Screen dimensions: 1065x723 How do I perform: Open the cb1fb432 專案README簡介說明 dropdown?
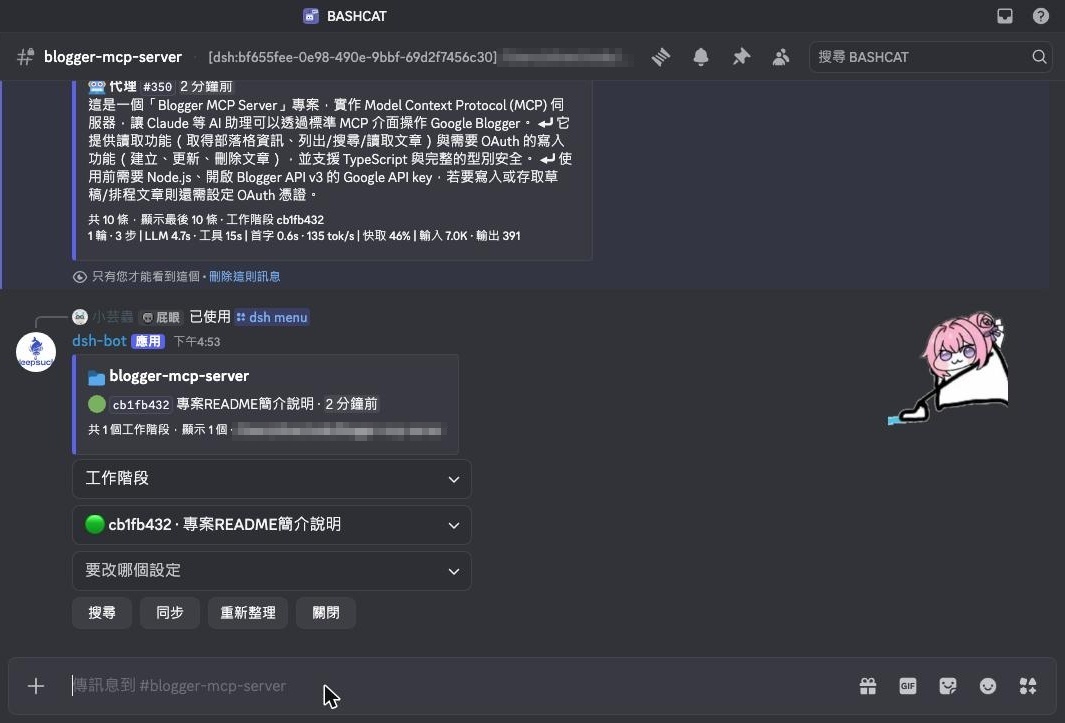point(272,525)
